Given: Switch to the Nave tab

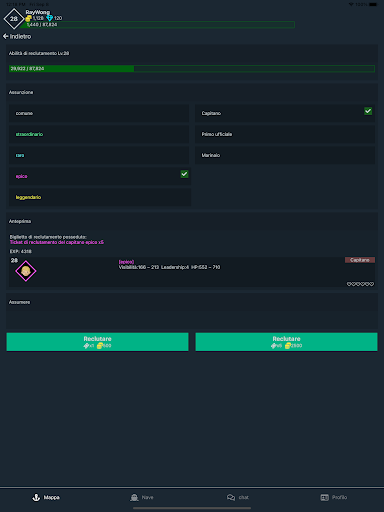Looking at the screenshot, I should [x=142, y=497].
